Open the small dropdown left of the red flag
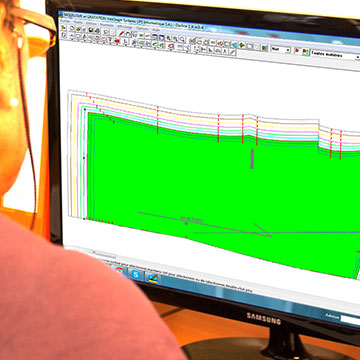 tap(281, 49)
